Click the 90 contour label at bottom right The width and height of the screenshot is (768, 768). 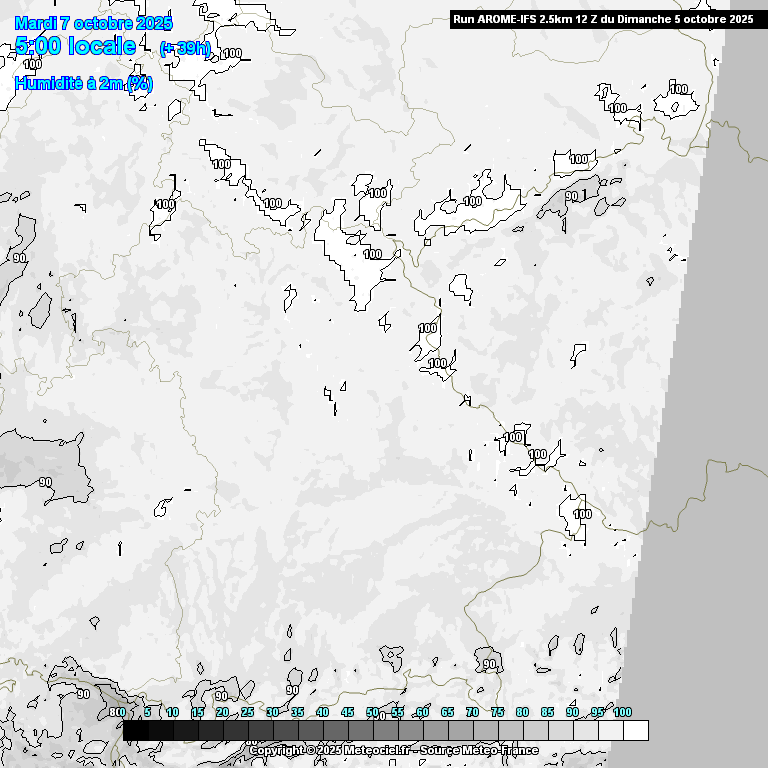click(x=489, y=664)
